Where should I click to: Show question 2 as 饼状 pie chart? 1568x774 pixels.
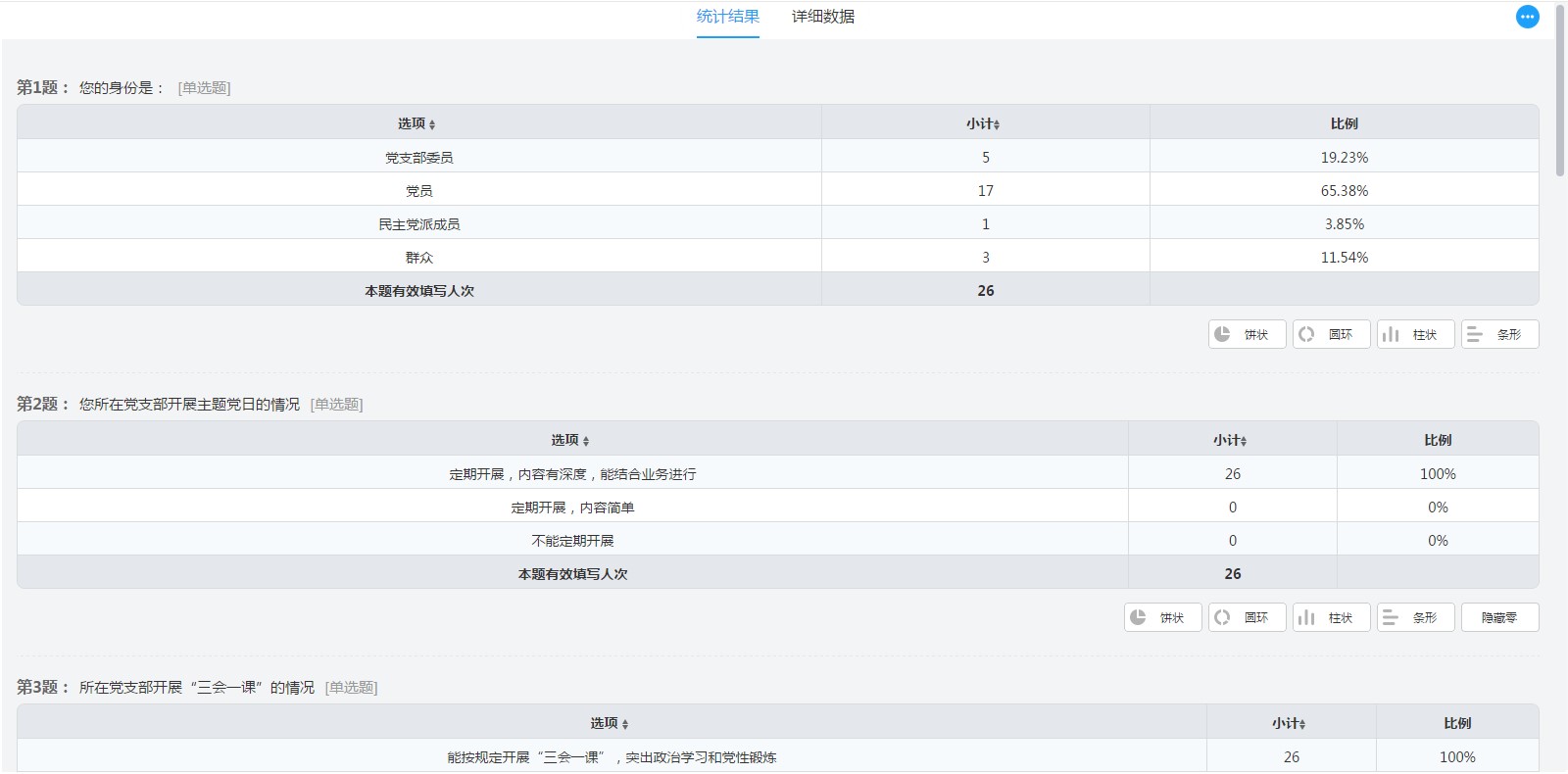pyautogui.click(x=1162, y=617)
